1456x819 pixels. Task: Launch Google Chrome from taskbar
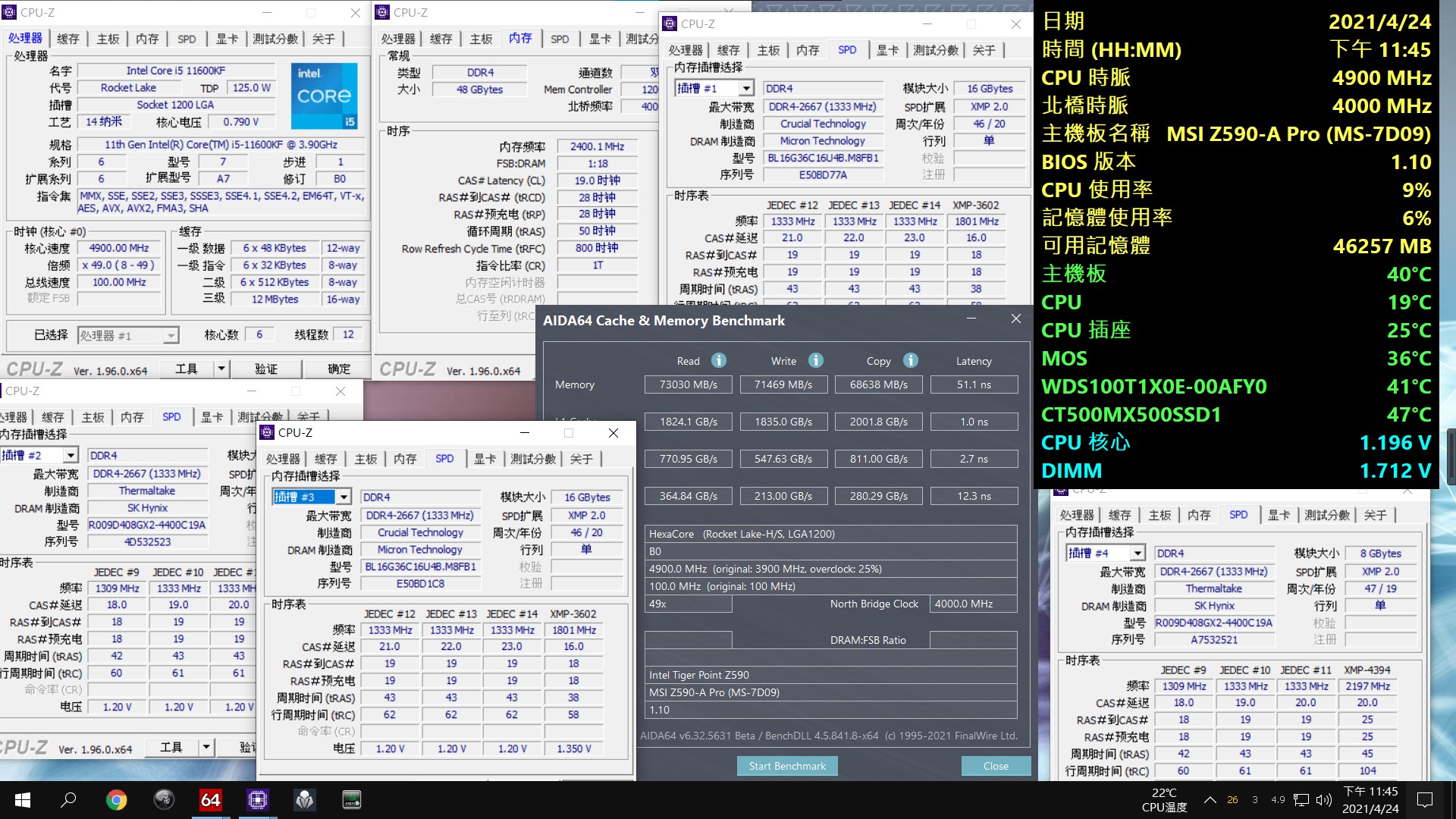(x=116, y=799)
